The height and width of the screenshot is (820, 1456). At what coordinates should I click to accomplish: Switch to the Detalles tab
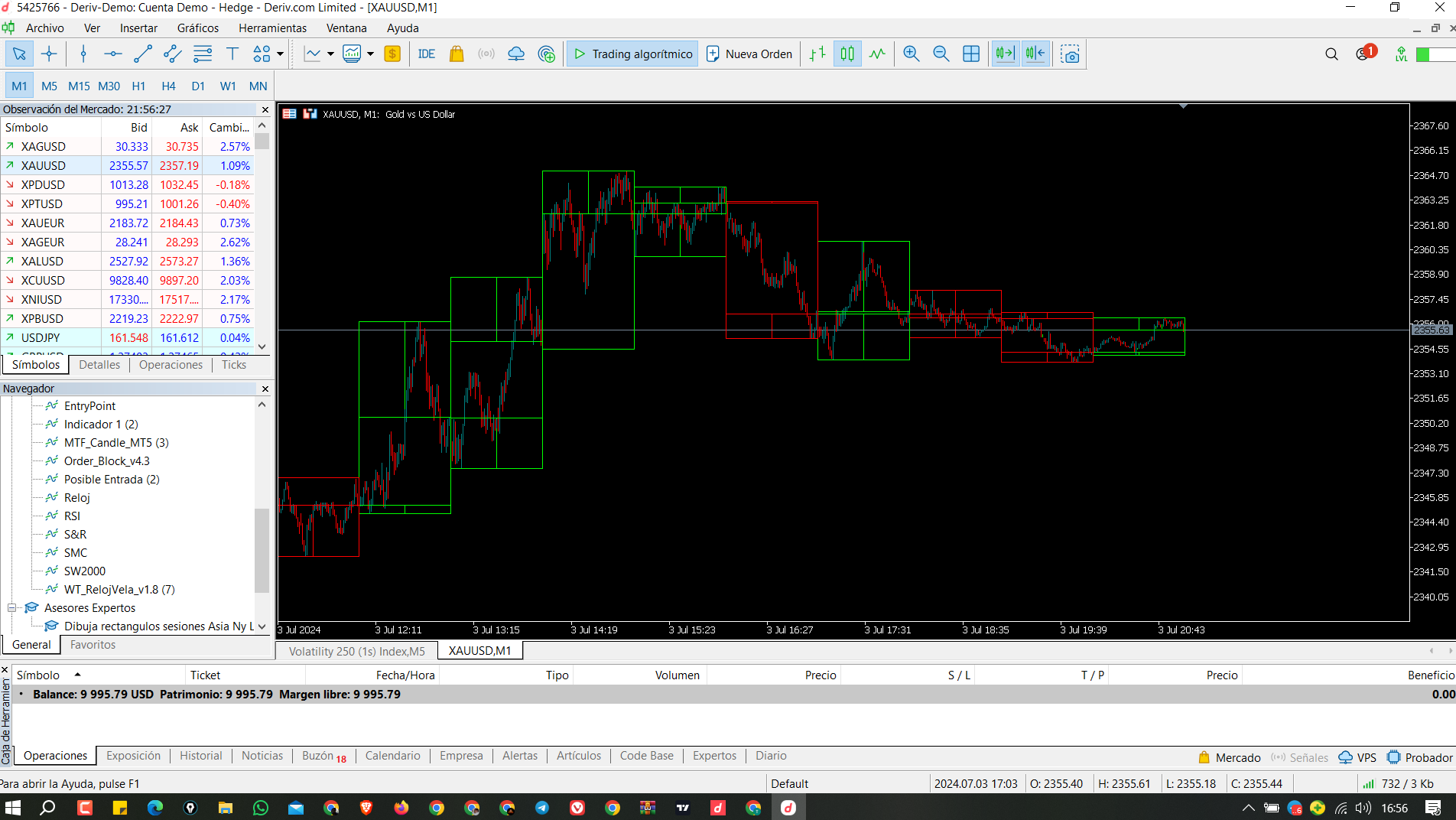pyautogui.click(x=99, y=365)
